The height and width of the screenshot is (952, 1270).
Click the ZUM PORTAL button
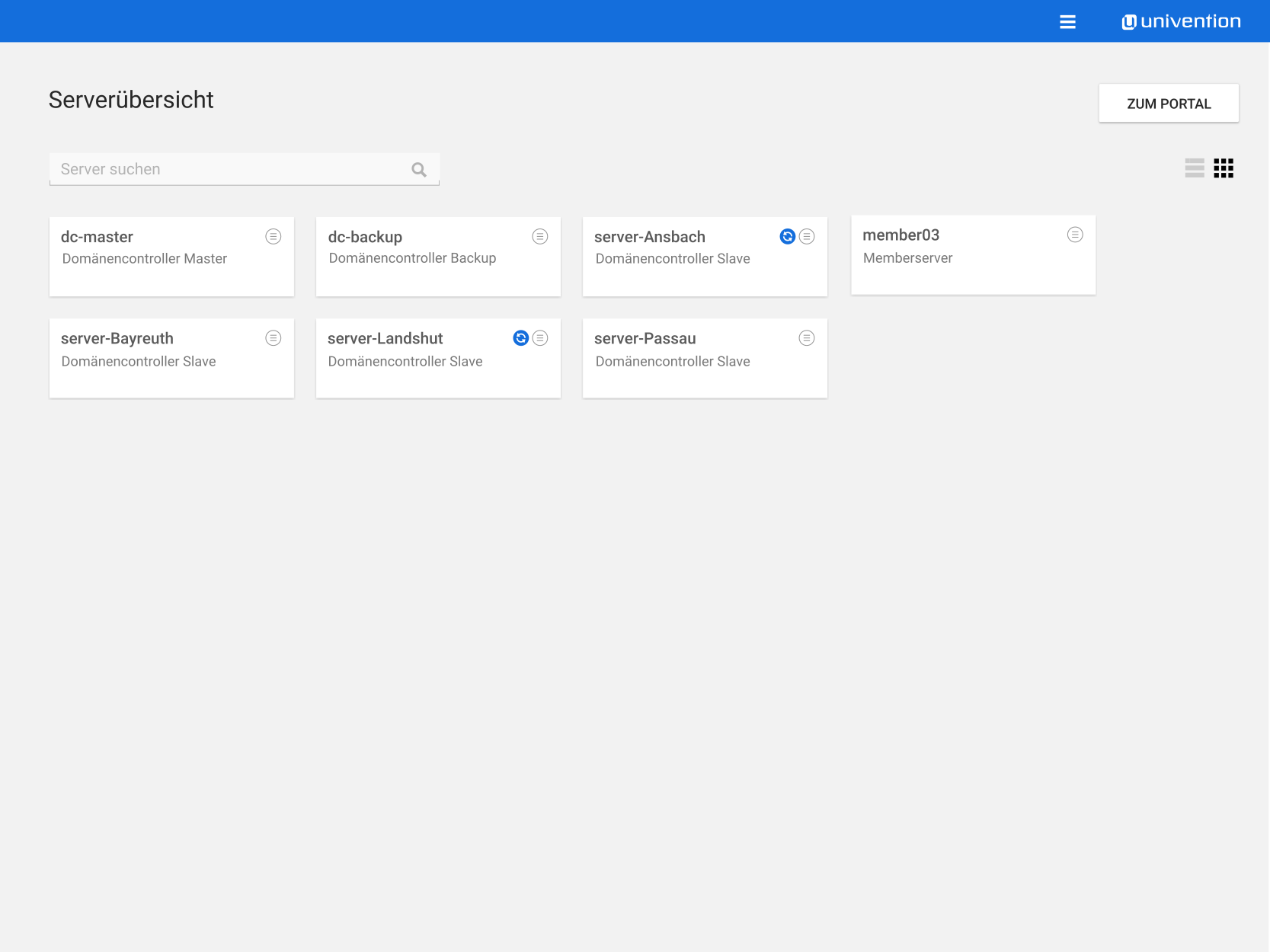tap(1168, 104)
